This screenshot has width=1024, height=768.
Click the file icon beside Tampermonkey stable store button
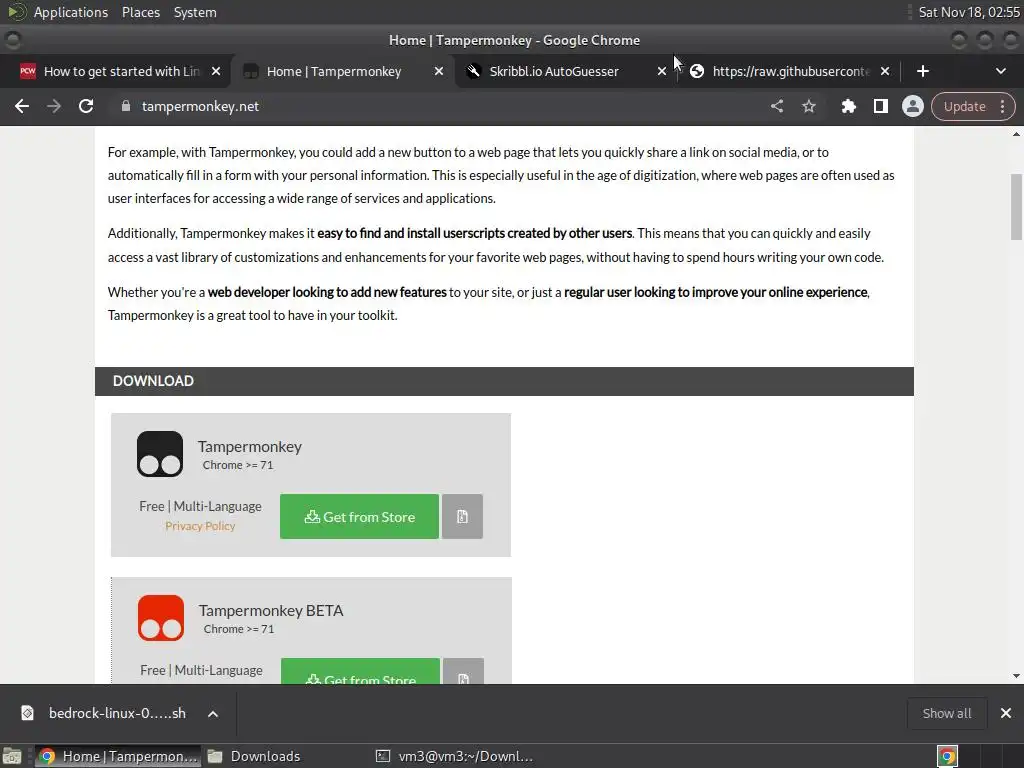[462, 517]
